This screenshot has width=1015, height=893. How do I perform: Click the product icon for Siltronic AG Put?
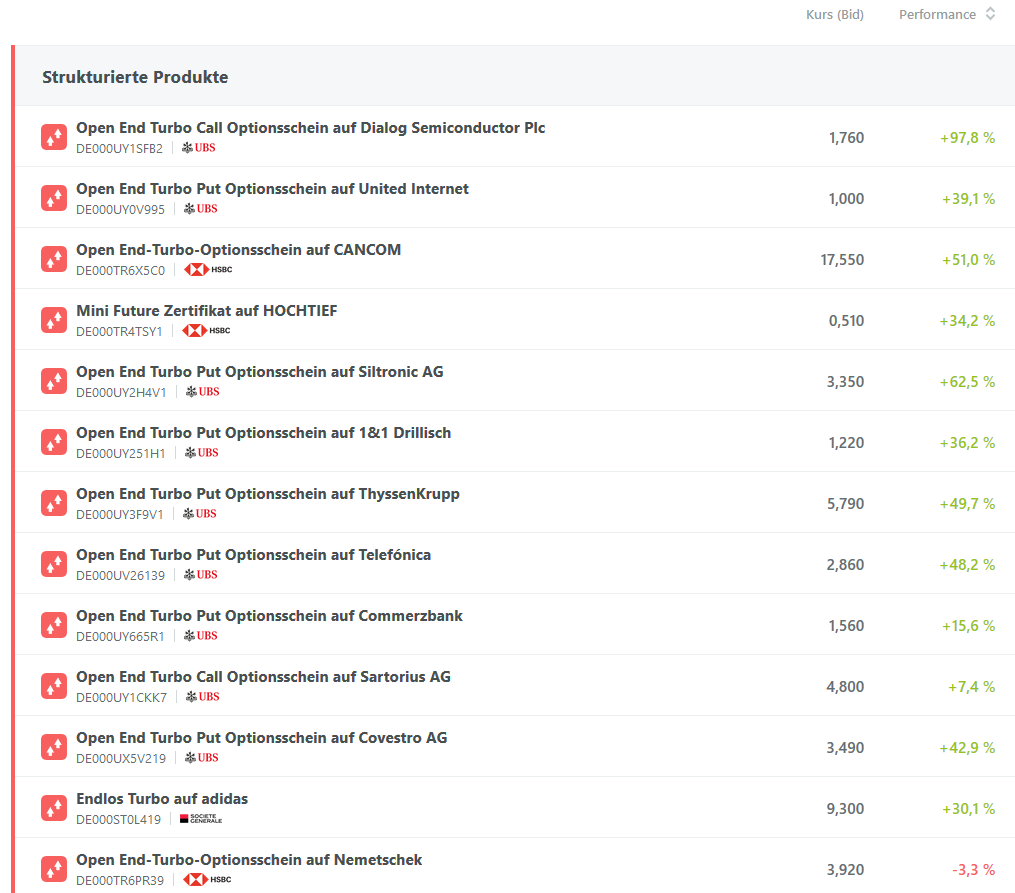pos(54,381)
